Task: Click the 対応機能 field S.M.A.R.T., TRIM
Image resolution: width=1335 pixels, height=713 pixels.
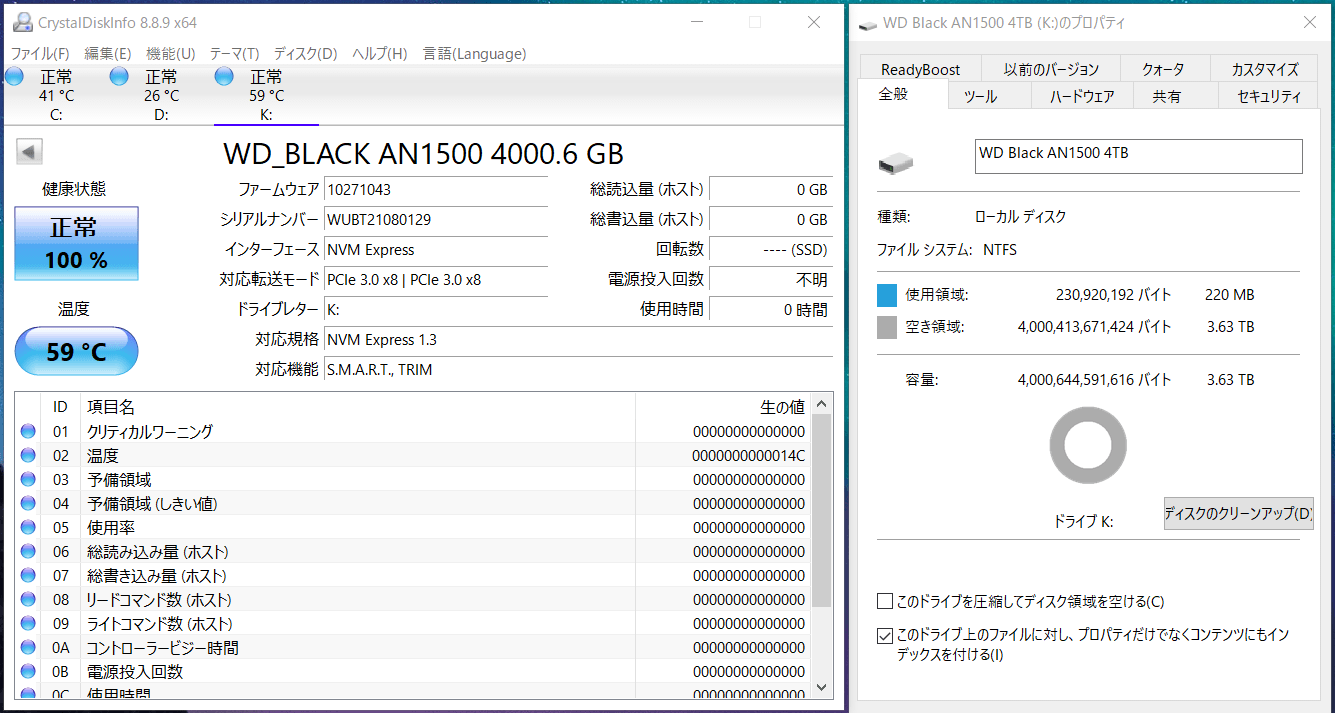Action: pyautogui.click(x=579, y=370)
